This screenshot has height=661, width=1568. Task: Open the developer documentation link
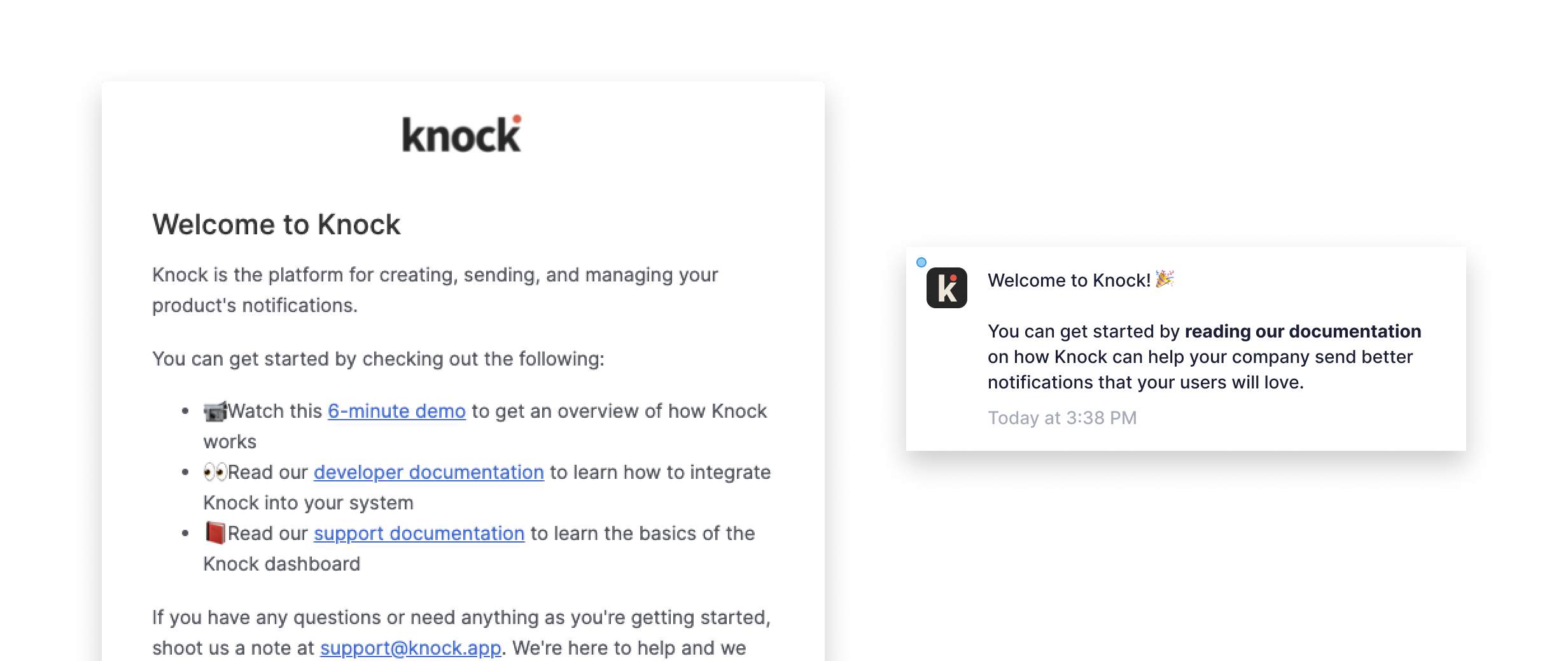[x=429, y=473]
